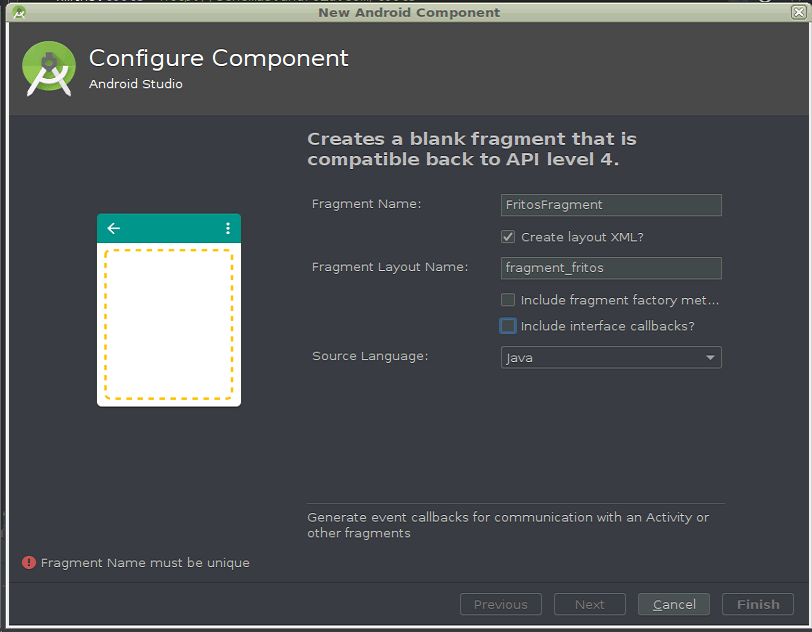Screen dimensions: 812x632
Task: Open the Source Language dropdown
Action: click(611, 357)
